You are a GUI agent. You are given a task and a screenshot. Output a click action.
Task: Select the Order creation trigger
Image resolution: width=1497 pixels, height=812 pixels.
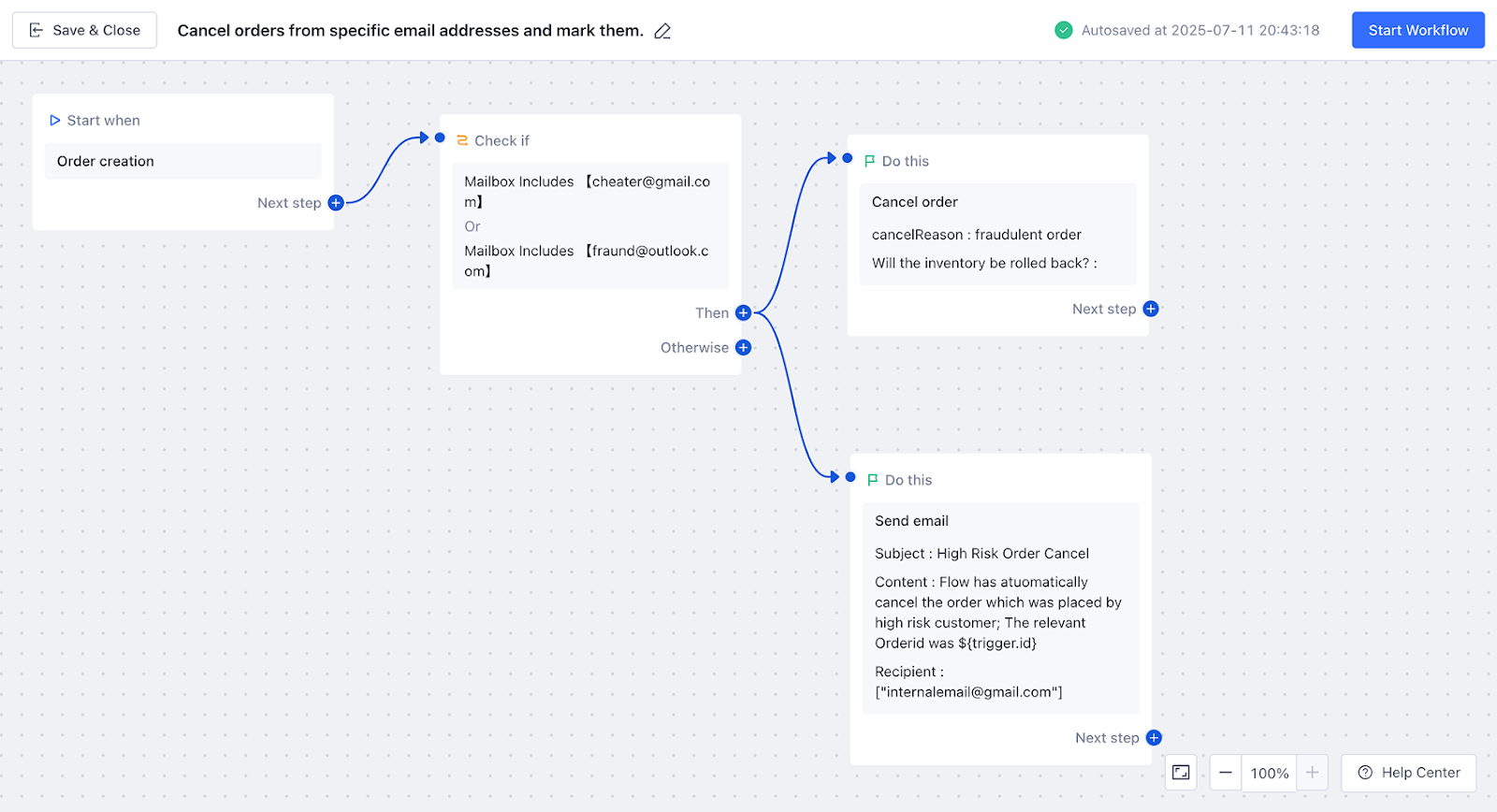tap(182, 161)
